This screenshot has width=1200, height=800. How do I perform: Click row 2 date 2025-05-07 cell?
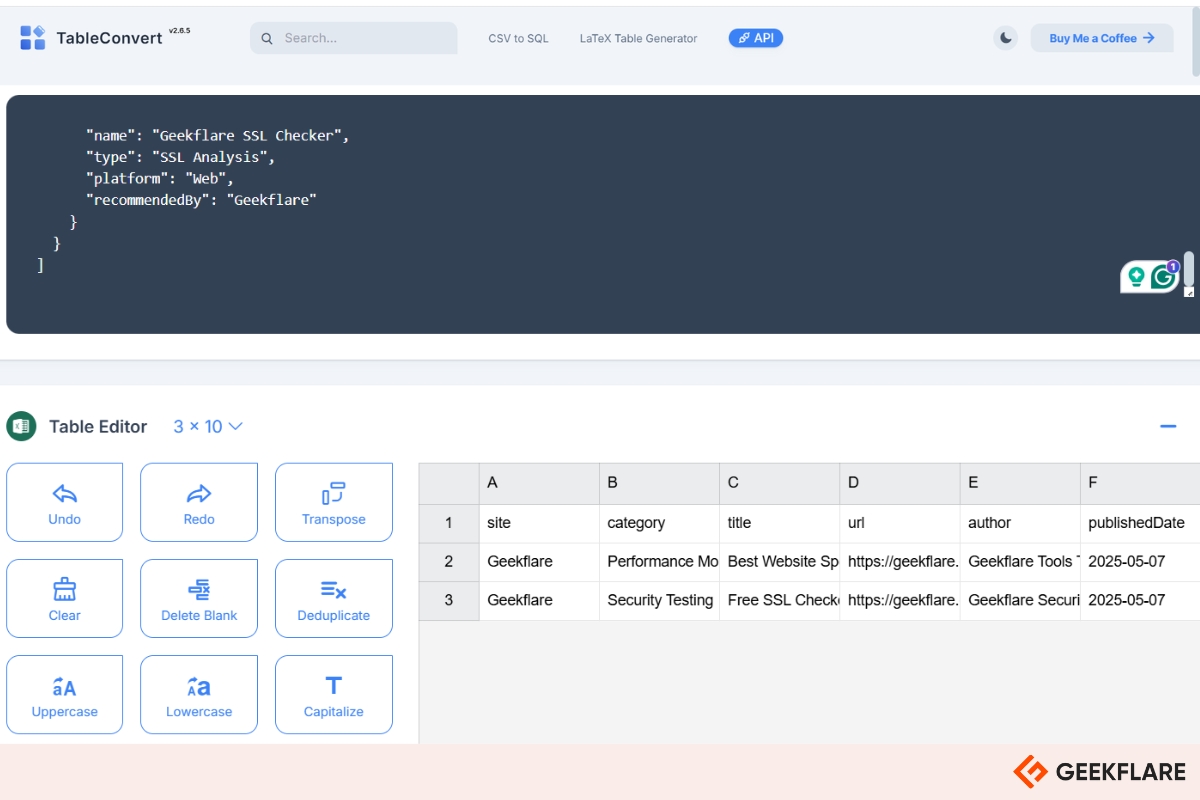[1140, 562]
